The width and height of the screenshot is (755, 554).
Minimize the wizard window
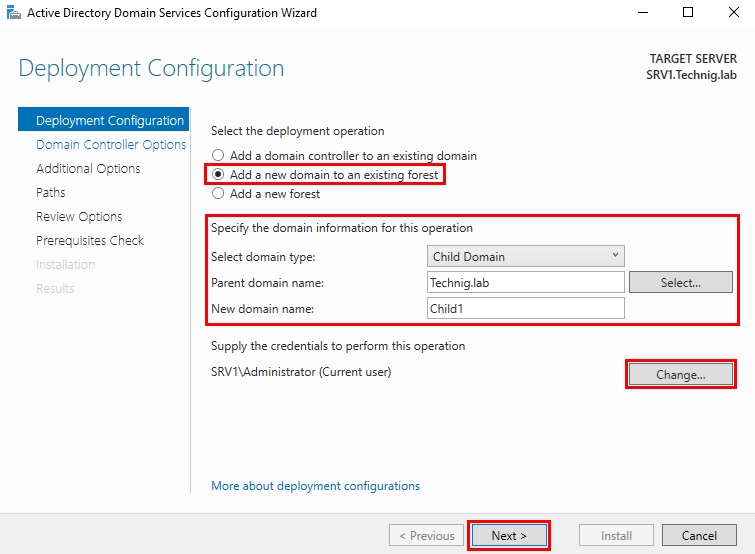tap(641, 13)
